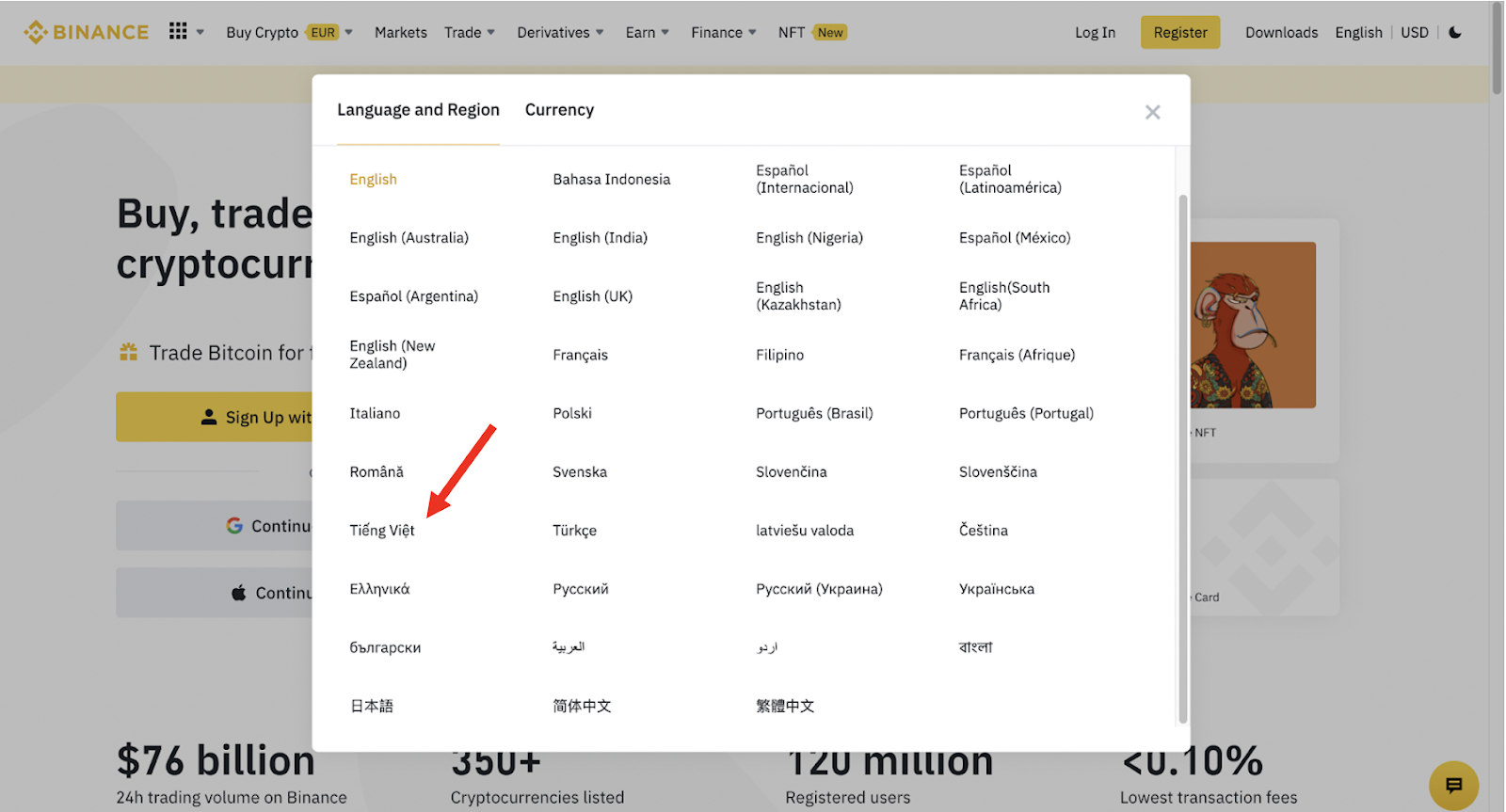This screenshot has height=812, width=1506.
Task: Open the chat support icon
Action: (x=1453, y=785)
